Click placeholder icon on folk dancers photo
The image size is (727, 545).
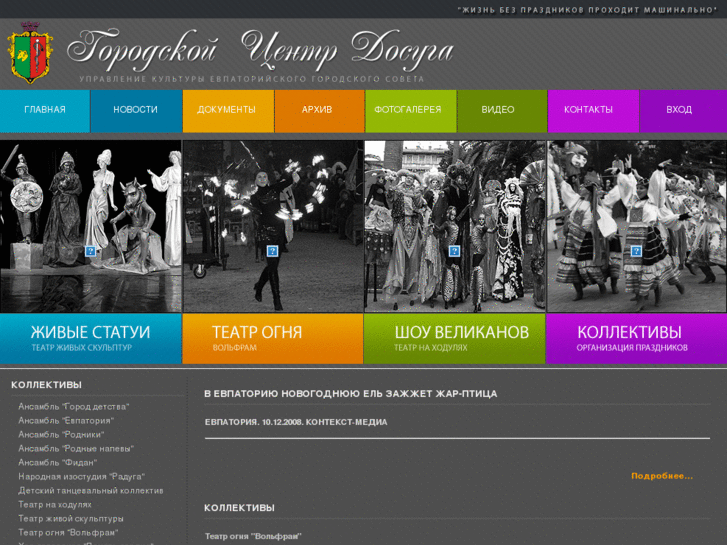click(636, 251)
